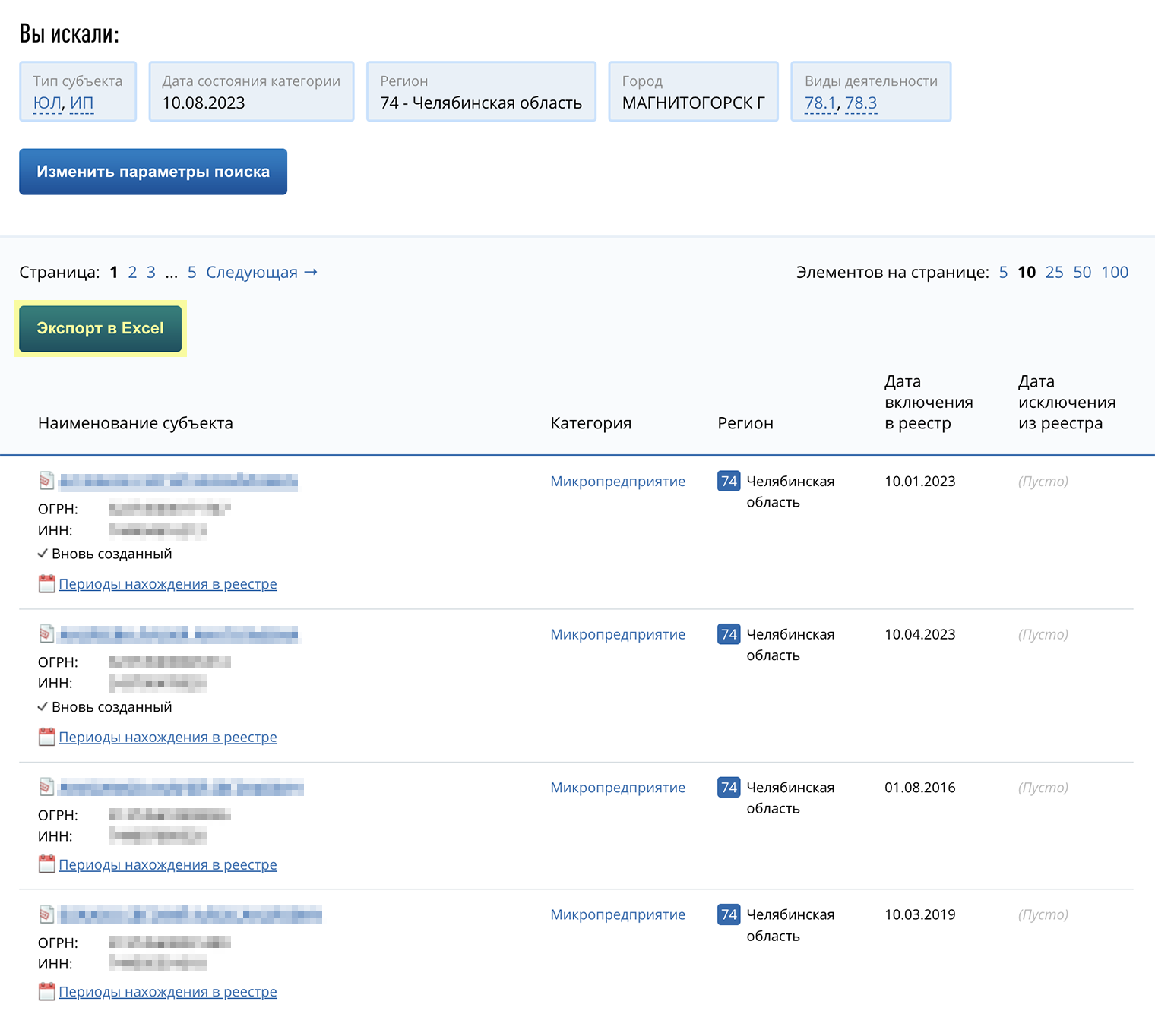Click region badge 74 in the 10.04.2023 row
The height and width of the screenshot is (1036, 1155).
click(x=729, y=634)
